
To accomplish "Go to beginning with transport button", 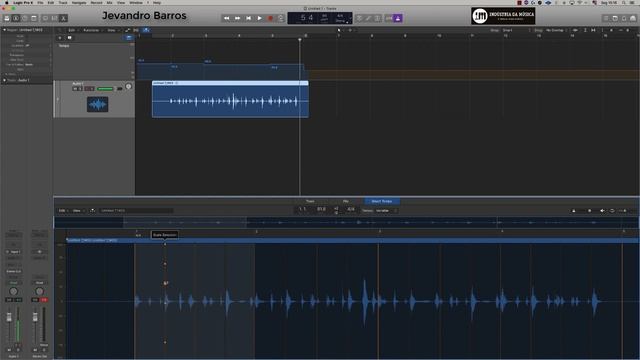I will tap(249, 18).
